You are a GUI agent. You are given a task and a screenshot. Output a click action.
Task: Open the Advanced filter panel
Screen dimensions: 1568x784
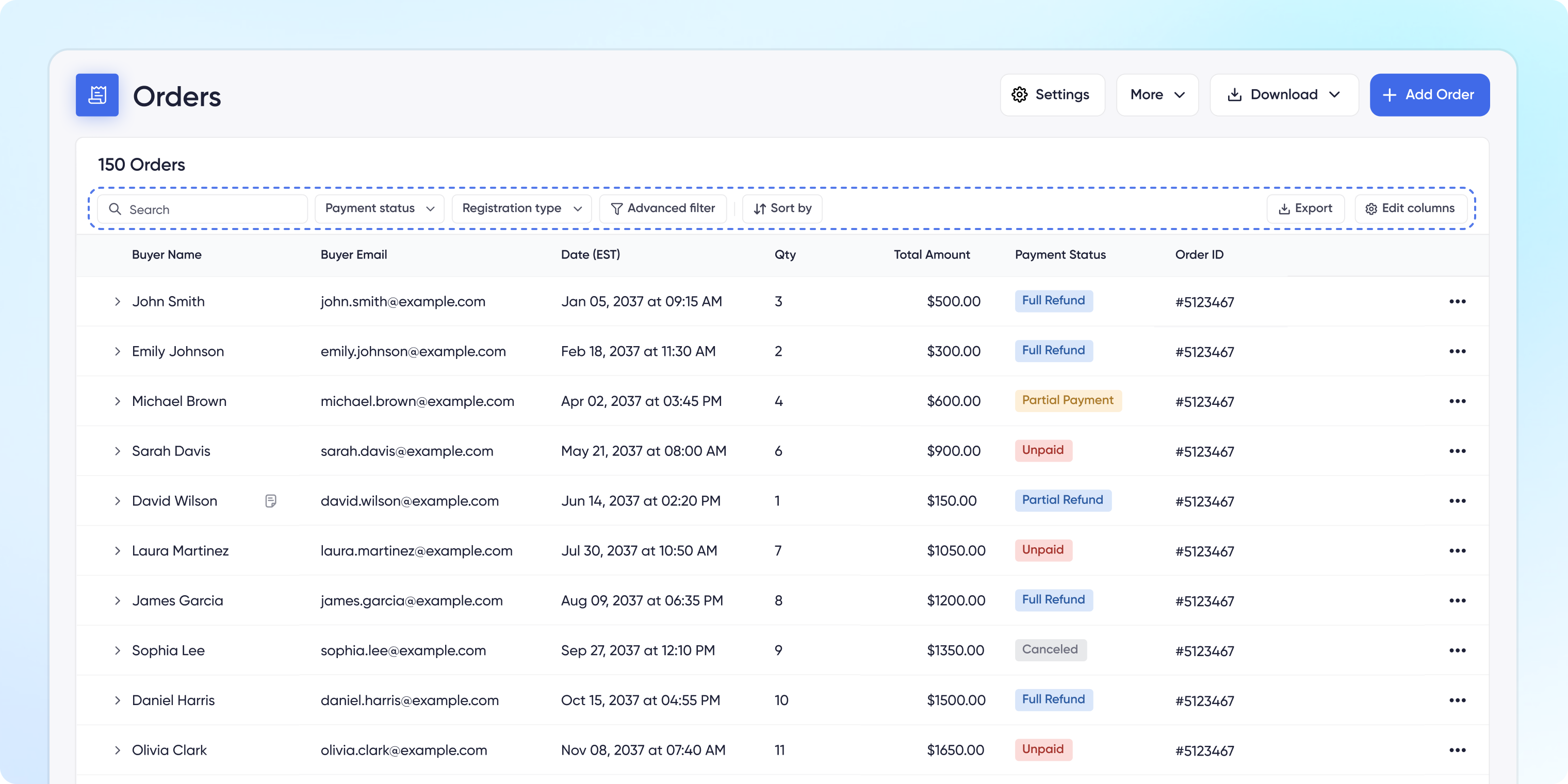[663, 209]
